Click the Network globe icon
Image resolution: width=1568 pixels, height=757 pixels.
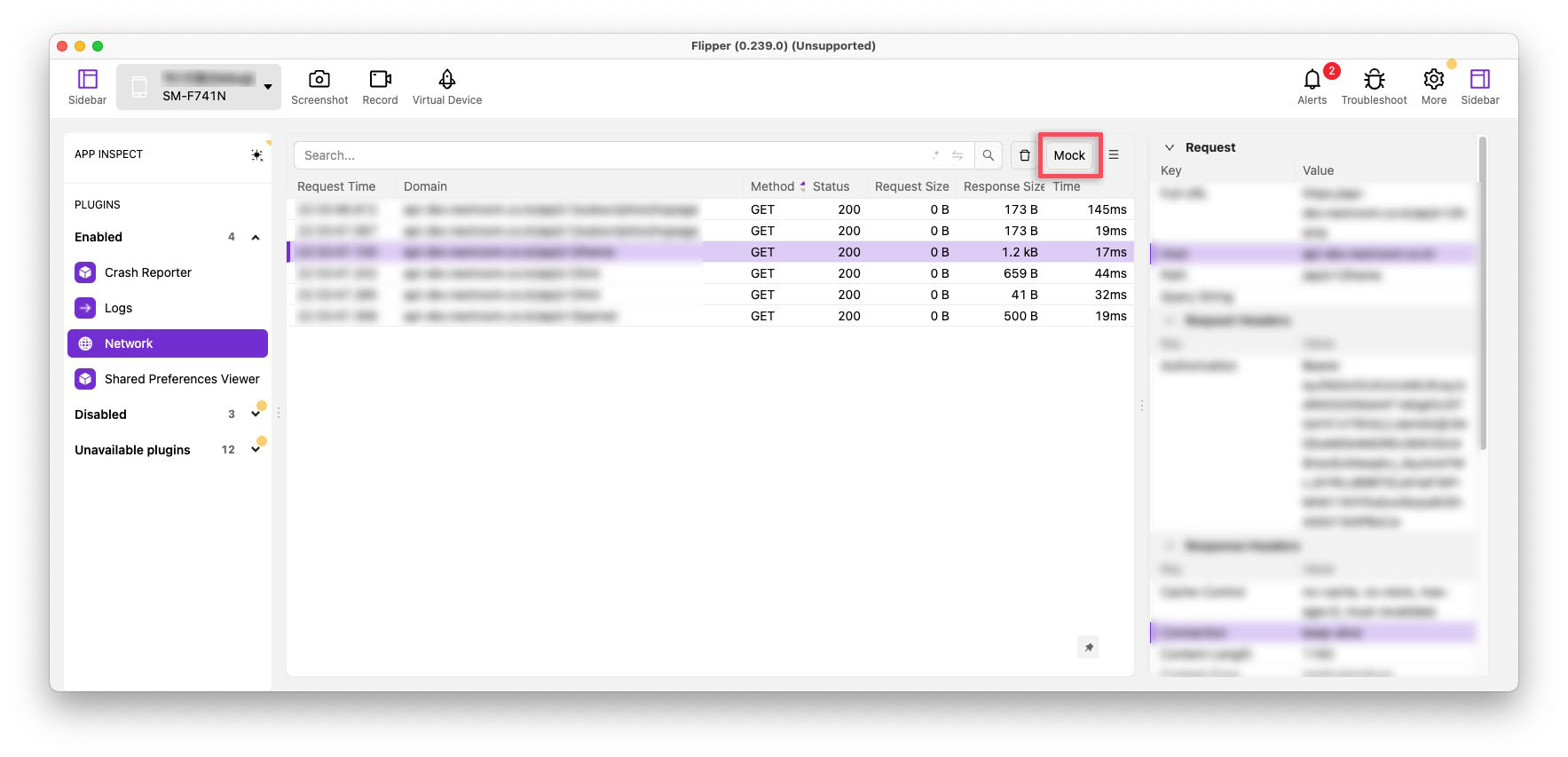coord(85,343)
